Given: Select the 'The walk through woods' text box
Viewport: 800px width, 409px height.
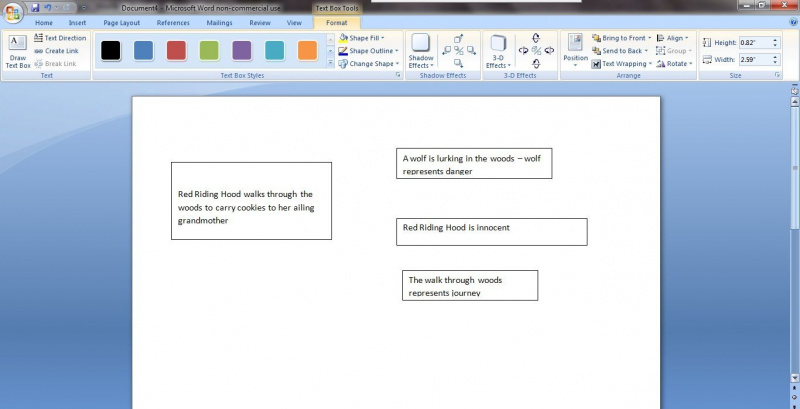Looking at the screenshot, I should (470, 286).
